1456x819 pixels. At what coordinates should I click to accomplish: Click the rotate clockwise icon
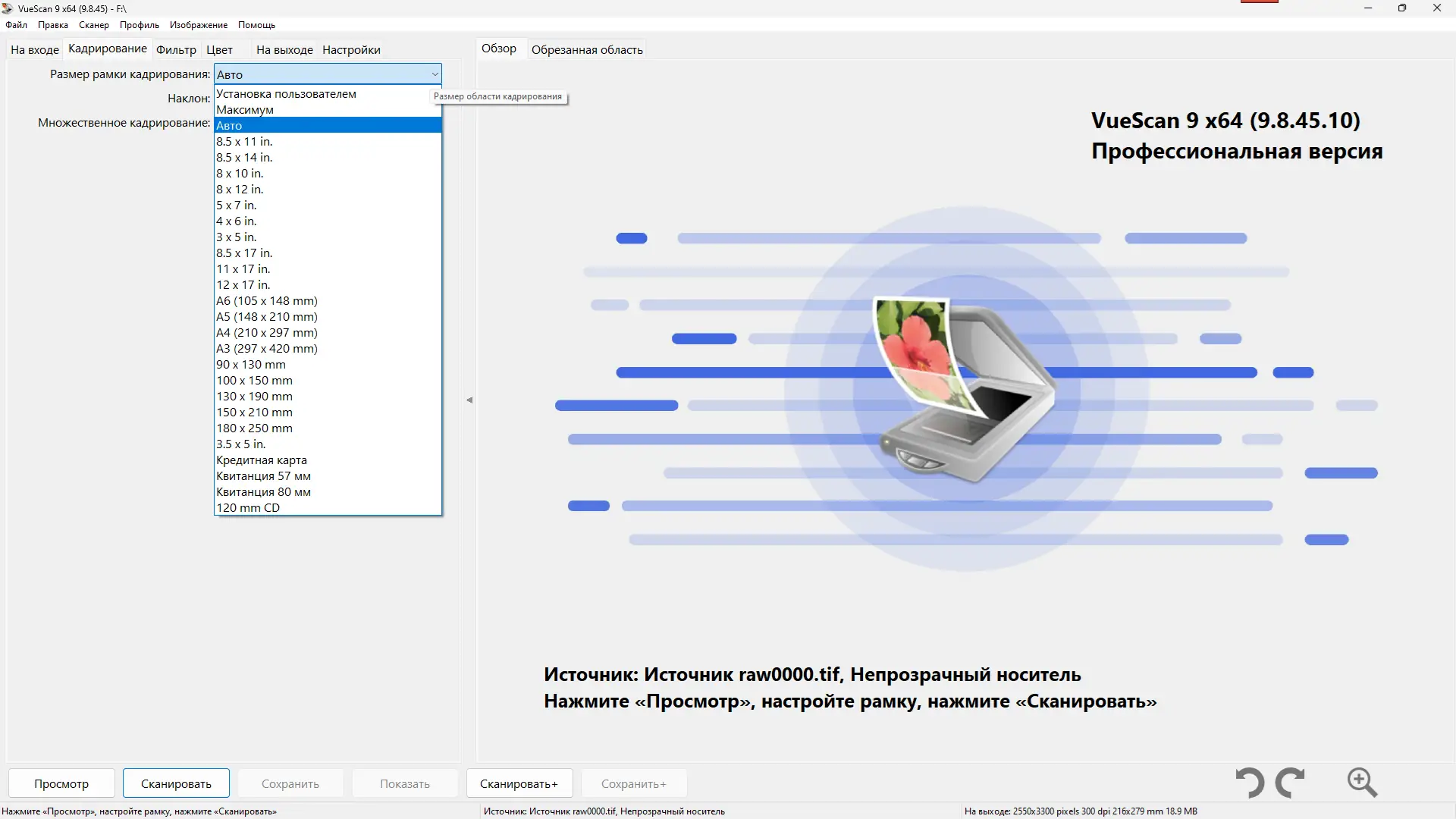pyautogui.click(x=1291, y=783)
